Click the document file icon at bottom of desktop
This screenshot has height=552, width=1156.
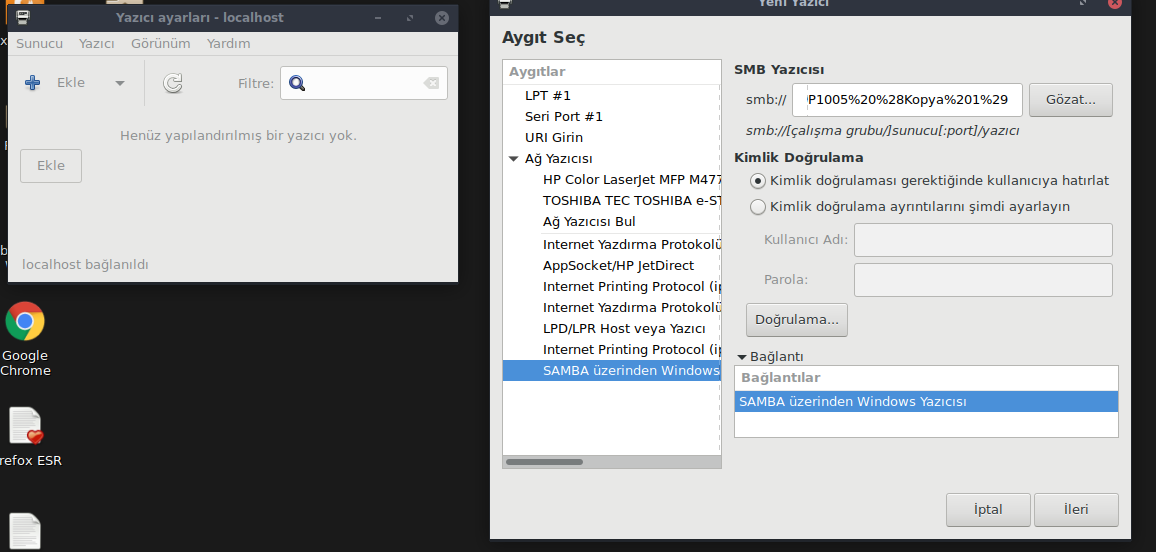click(25, 530)
